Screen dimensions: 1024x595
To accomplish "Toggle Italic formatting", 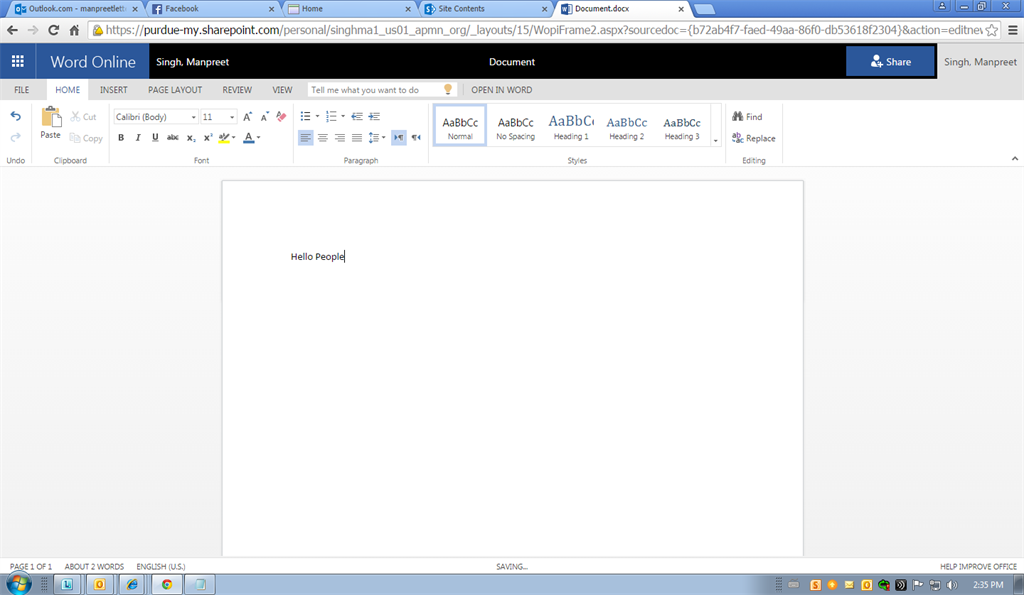I will tap(138, 138).
